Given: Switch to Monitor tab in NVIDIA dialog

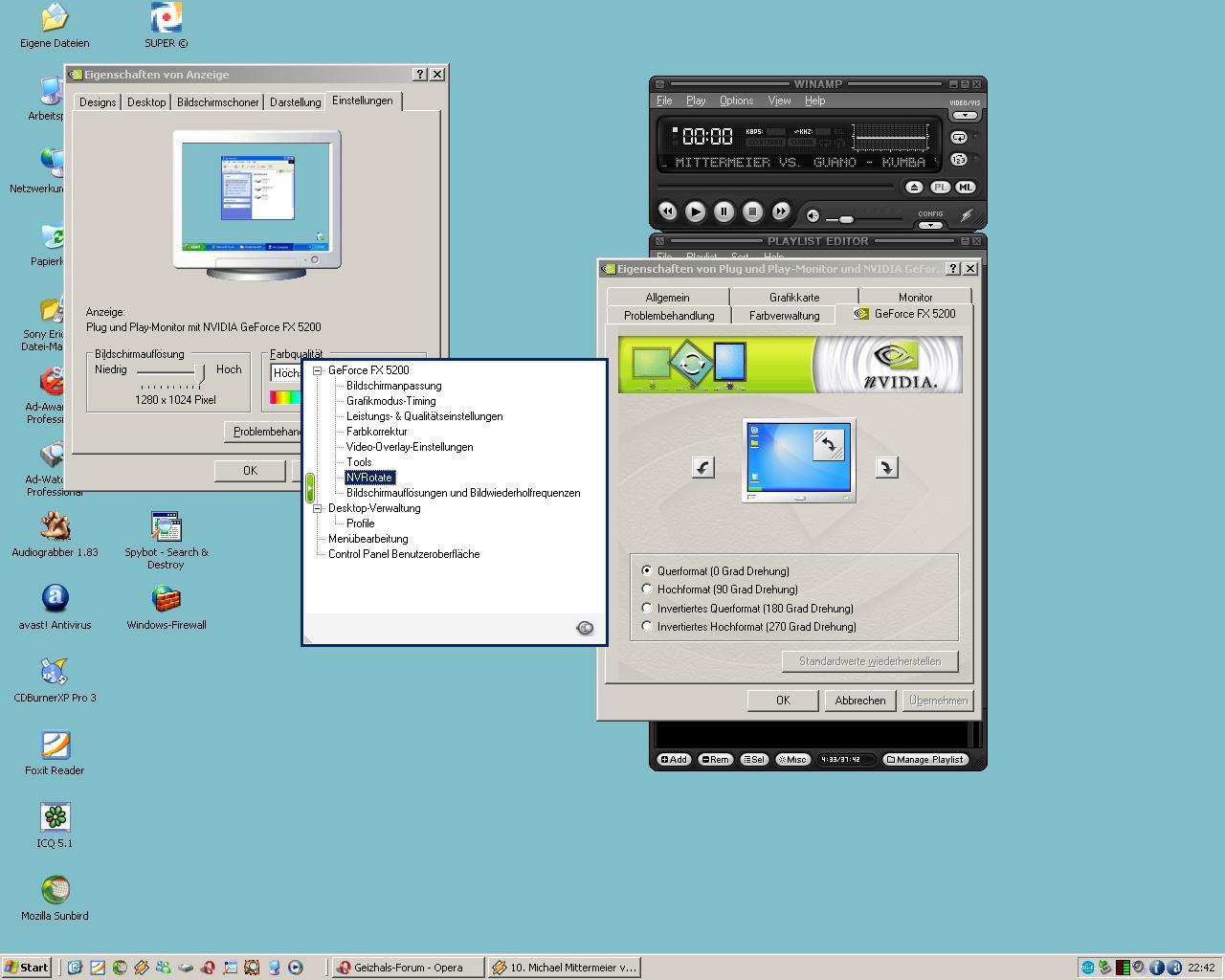Looking at the screenshot, I should (x=915, y=298).
